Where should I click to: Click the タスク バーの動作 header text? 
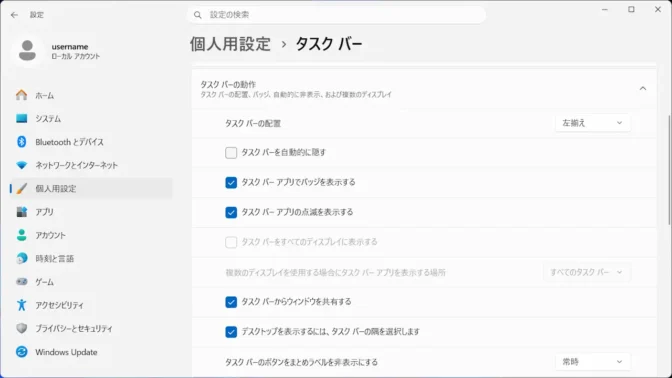[228, 84]
